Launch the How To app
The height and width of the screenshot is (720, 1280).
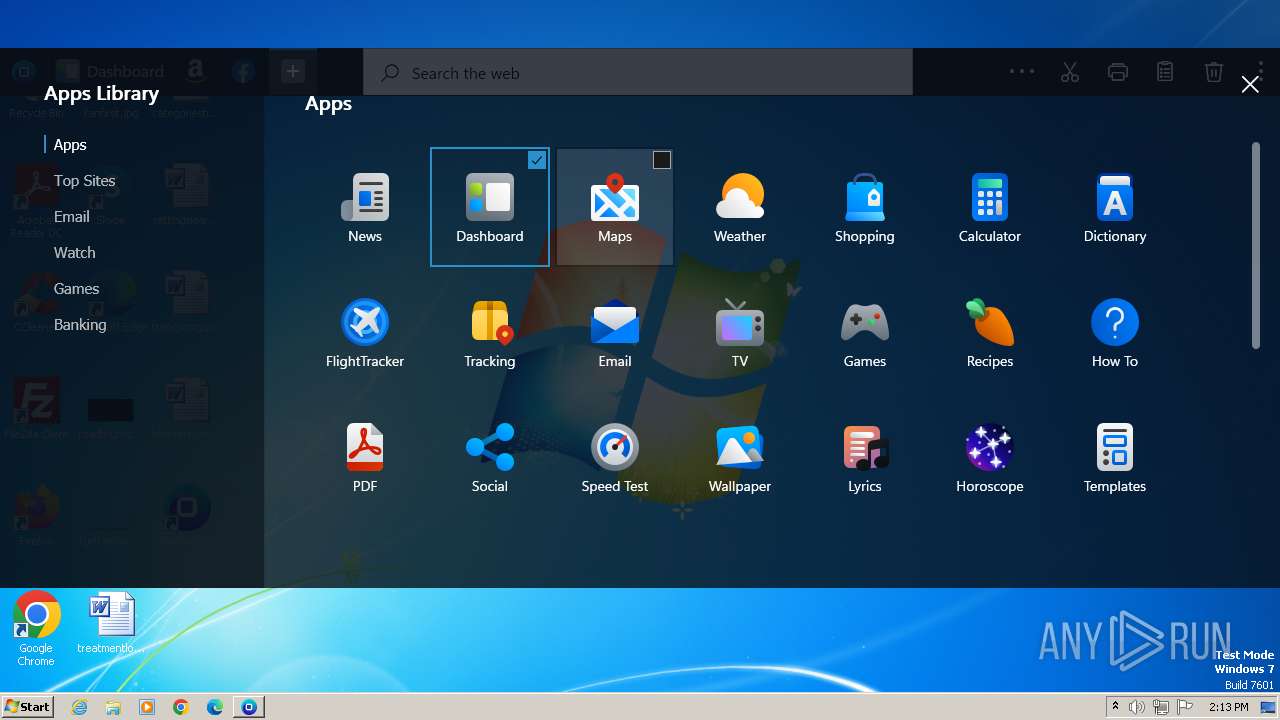click(1115, 333)
